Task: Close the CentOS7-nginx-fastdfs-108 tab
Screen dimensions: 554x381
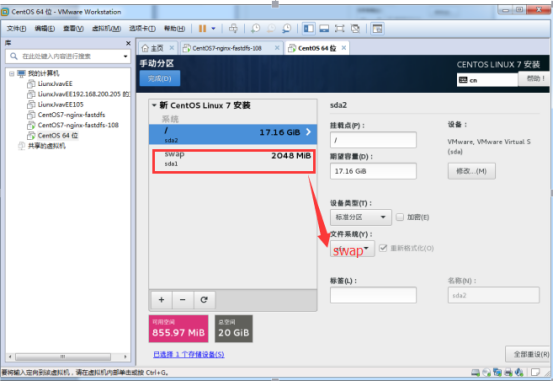Action: coord(277,48)
